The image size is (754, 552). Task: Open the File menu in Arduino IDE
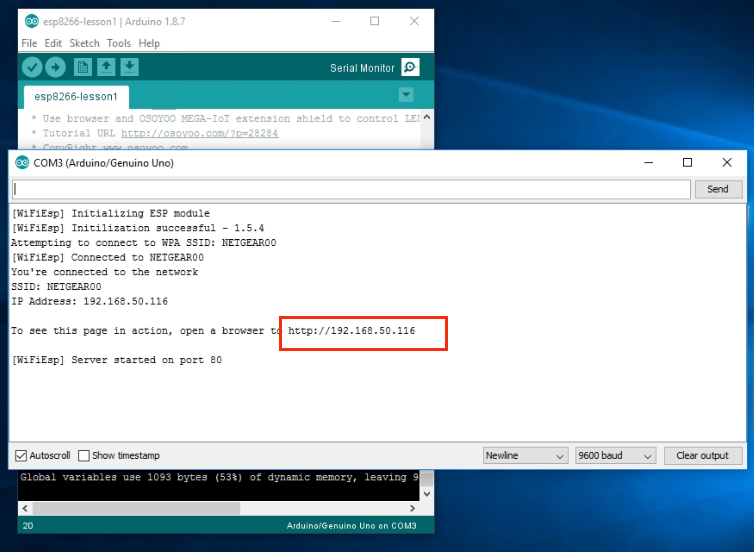click(29, 43)
